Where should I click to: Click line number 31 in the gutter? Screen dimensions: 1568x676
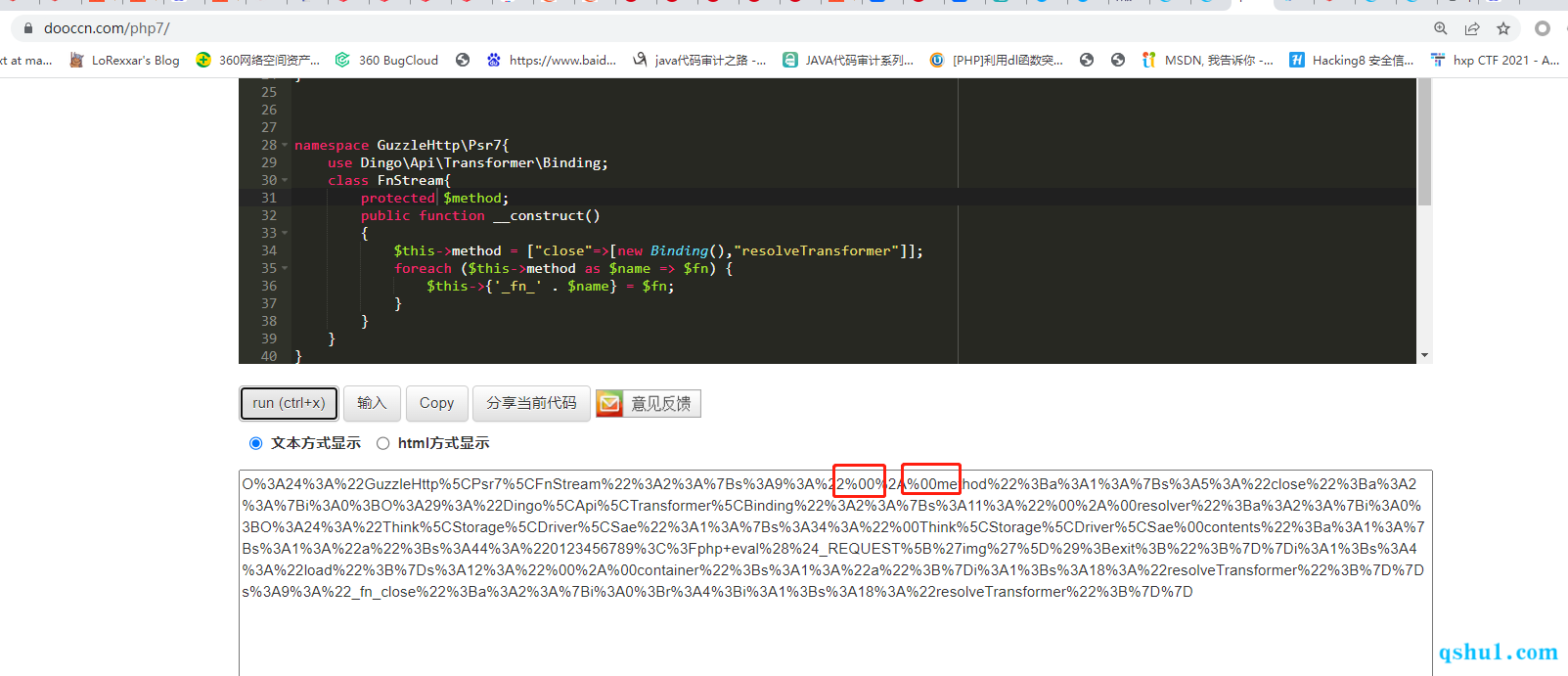coord(269,198)
